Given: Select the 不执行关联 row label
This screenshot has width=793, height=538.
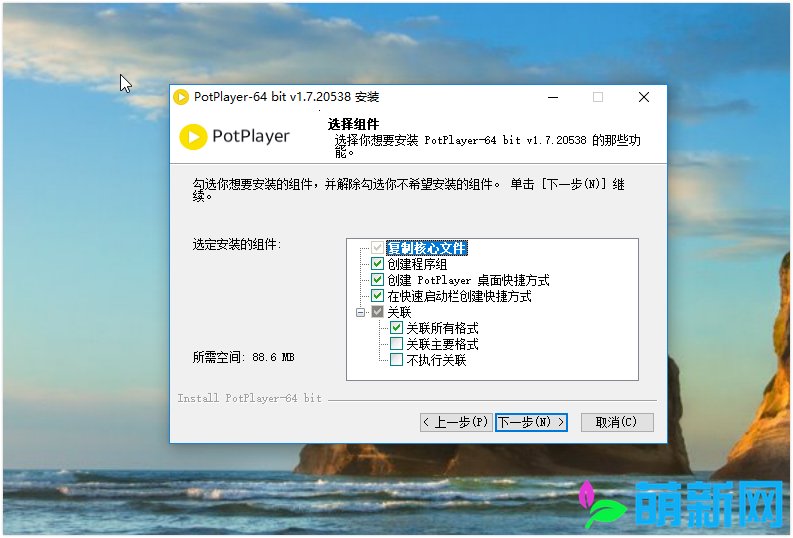Looking at the screenshot, I should point(436,361).
